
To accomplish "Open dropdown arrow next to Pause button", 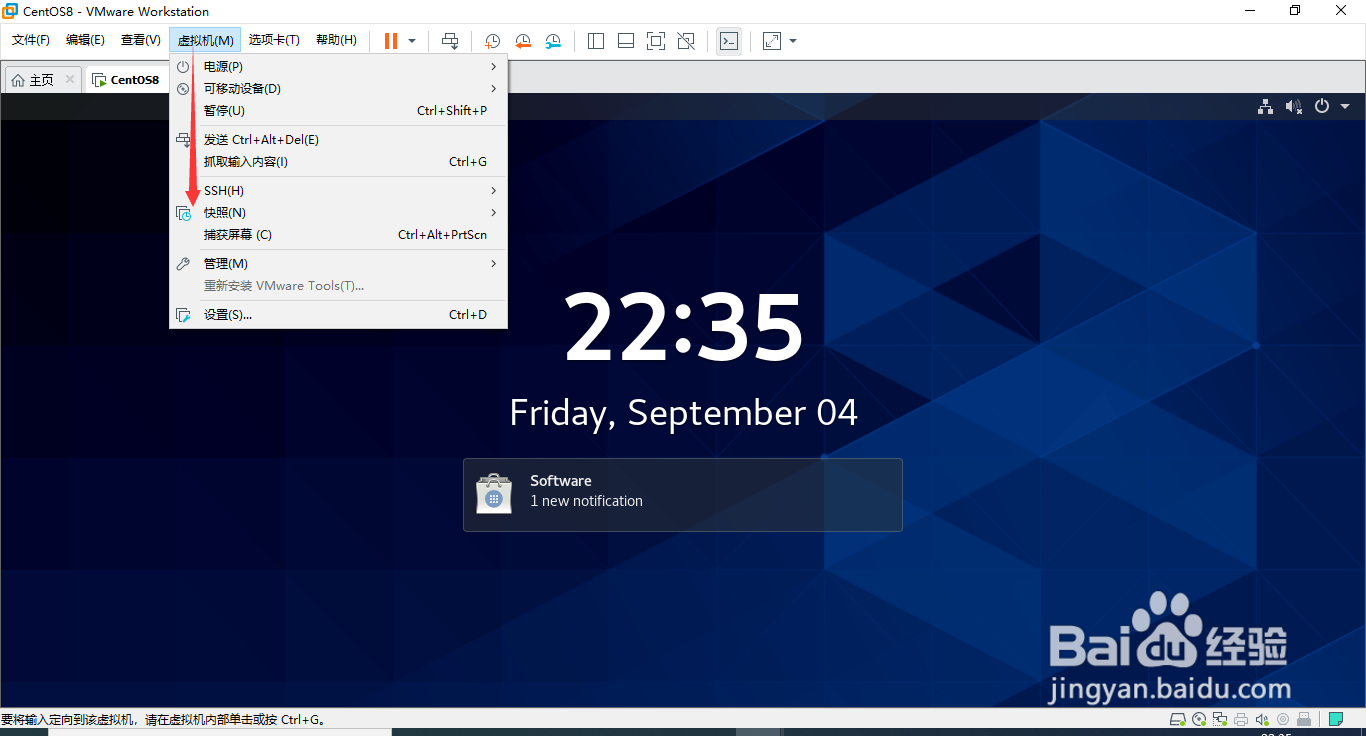I will point(412,41).
